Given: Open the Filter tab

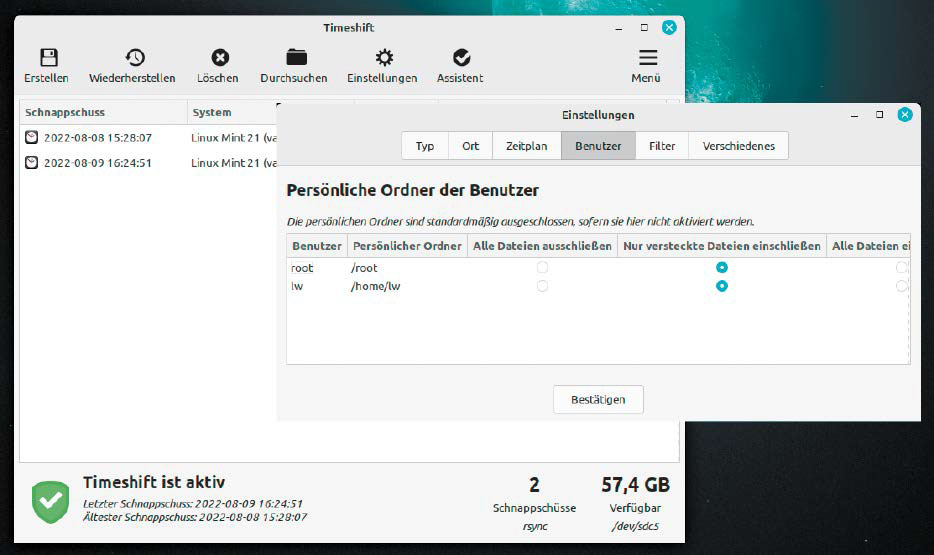Looking at the screenshot, I should point(662,146).
